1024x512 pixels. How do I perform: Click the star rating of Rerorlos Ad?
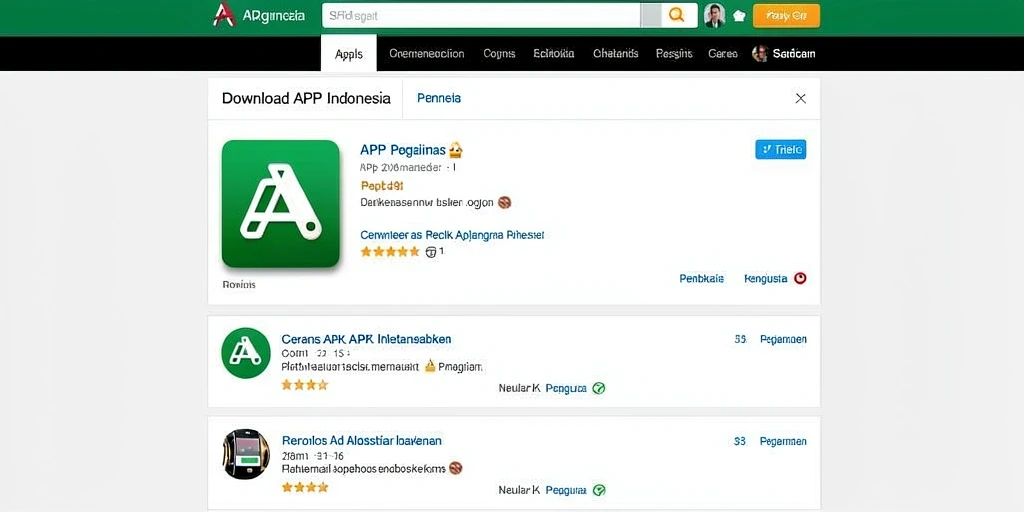[304, 487]
